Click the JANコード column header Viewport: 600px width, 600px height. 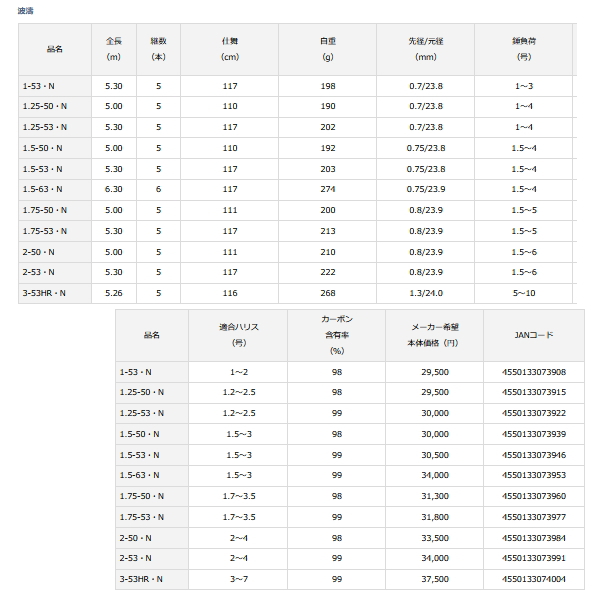534,336
